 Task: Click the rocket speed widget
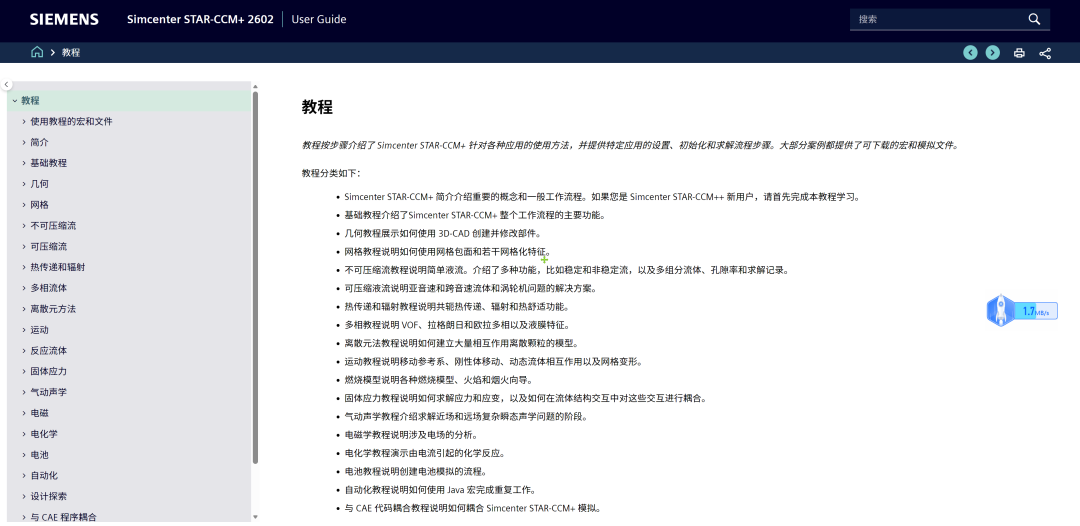click(x=1022, y=311)
